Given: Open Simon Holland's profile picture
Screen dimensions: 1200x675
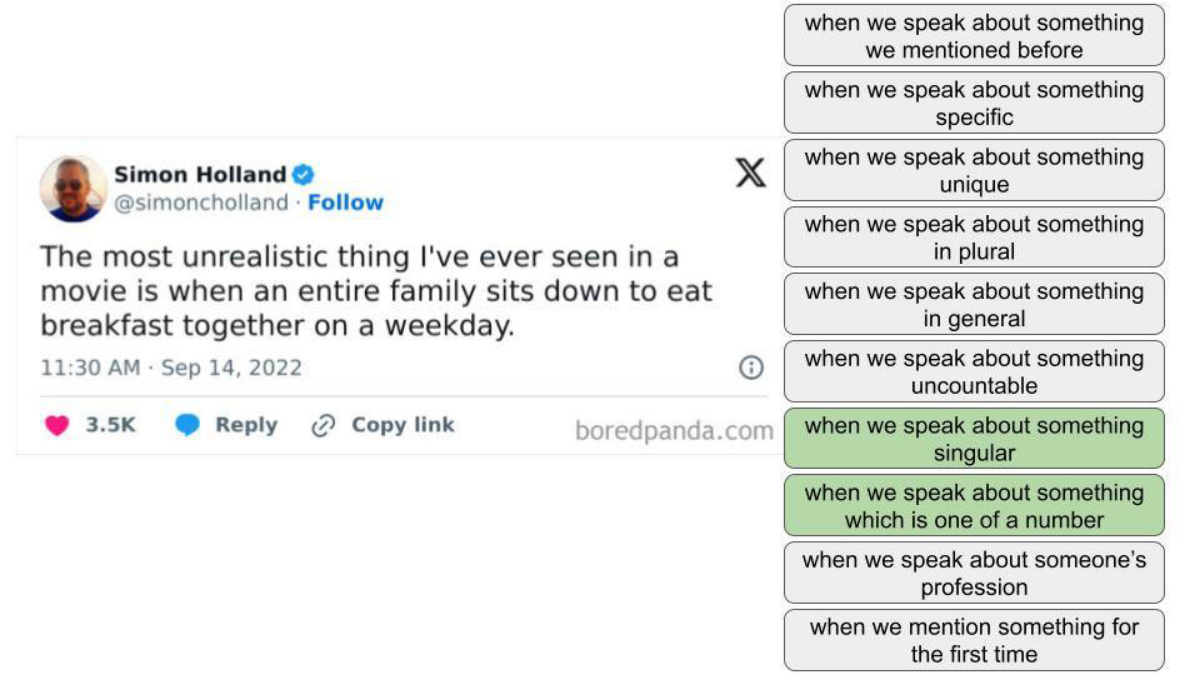Looking at the screenshot, I should 73,188.
